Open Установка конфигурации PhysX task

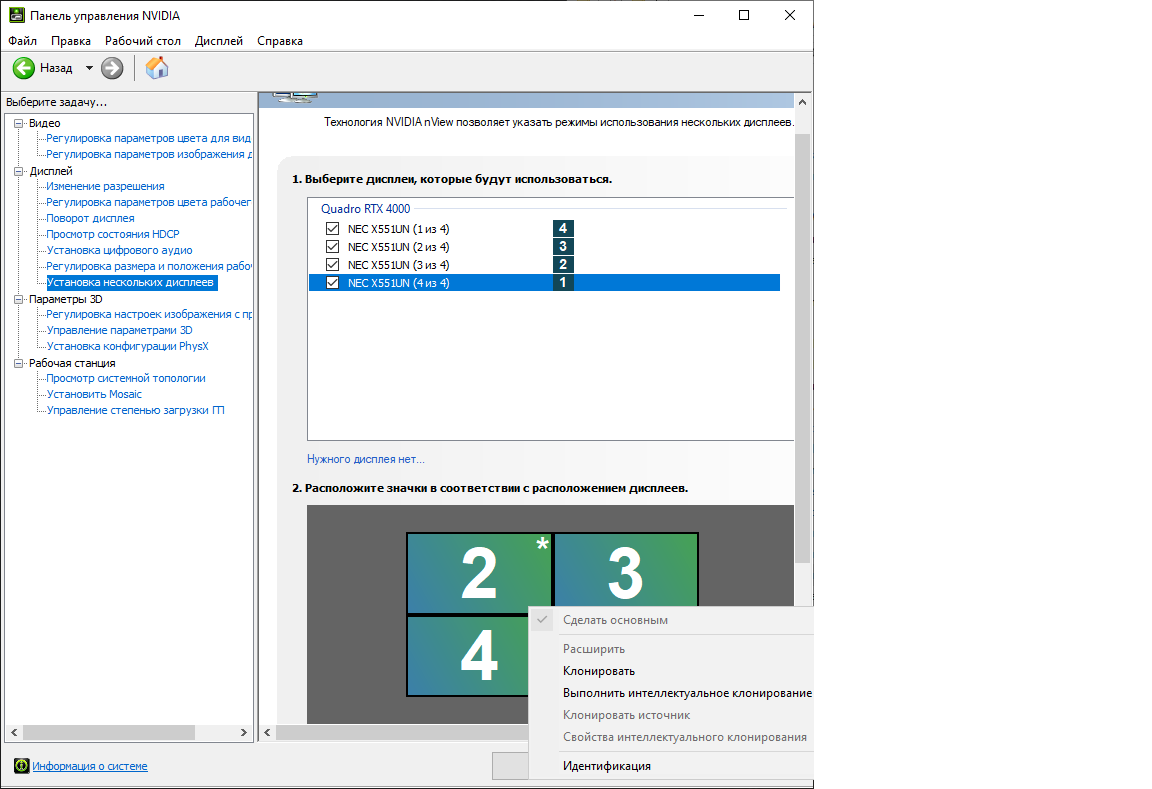click(x=127, y=346)
